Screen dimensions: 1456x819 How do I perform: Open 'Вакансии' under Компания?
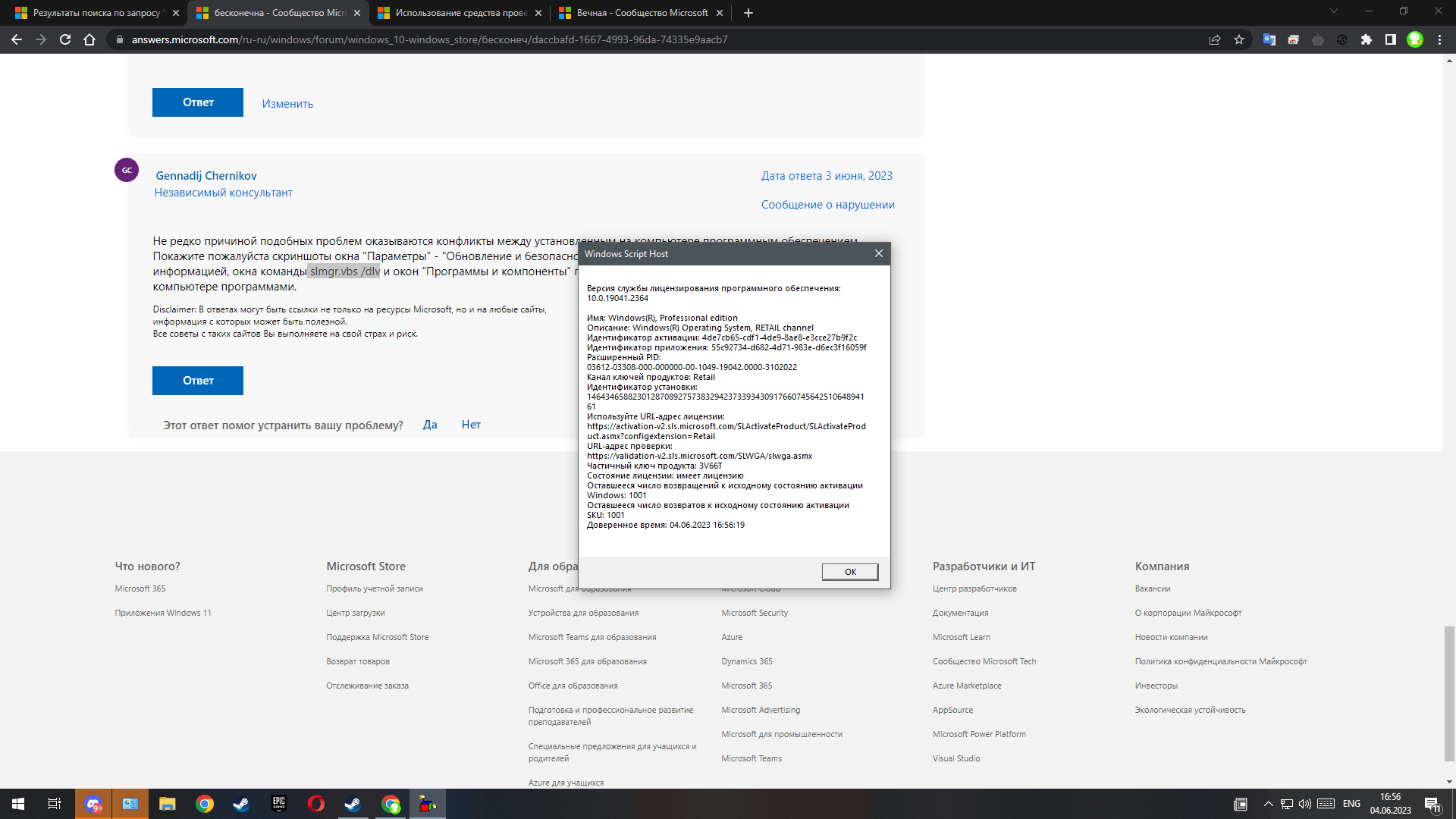coord(1153,588)
